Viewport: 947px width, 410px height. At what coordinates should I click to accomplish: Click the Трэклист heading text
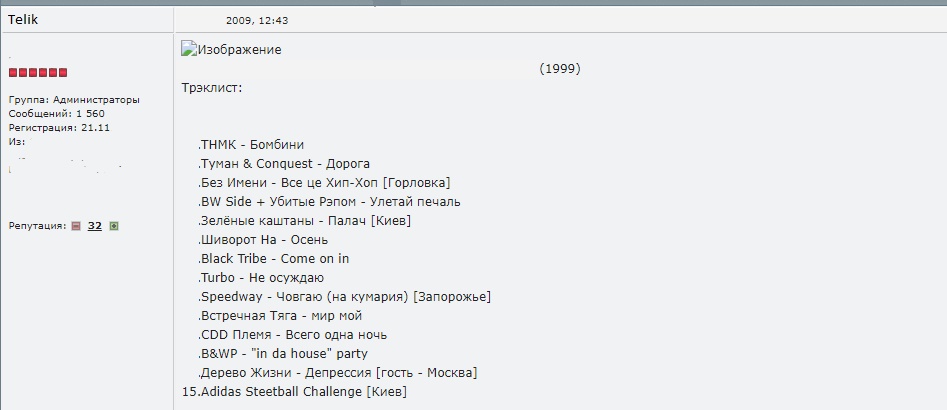[x=212, y=88]
